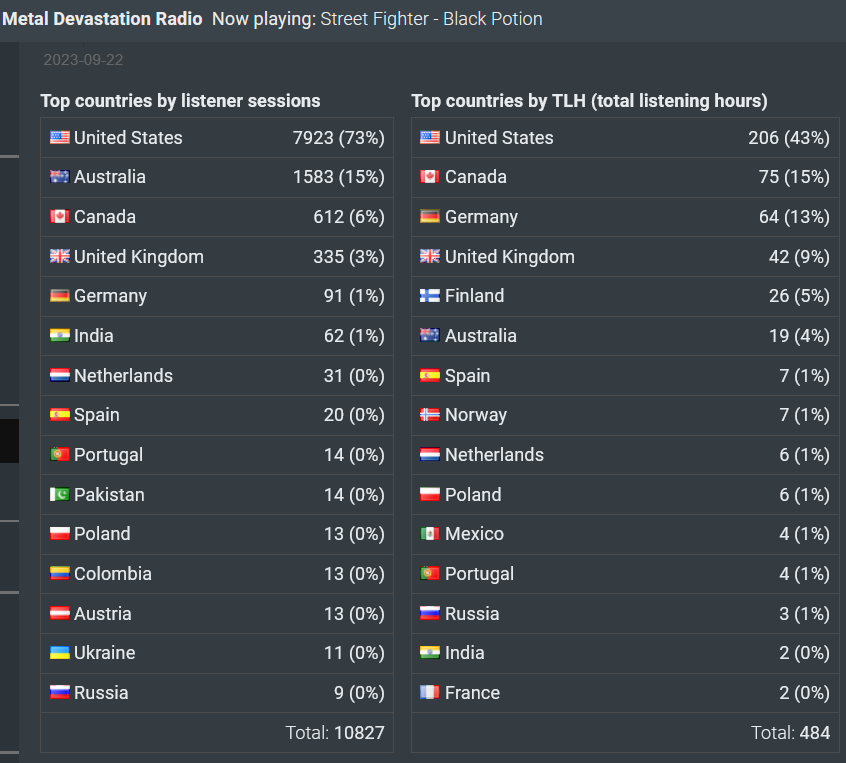This screenshot has width=846, height=763.
Task: Click the Colombia flag icon
Action: [x=60, y=574]
